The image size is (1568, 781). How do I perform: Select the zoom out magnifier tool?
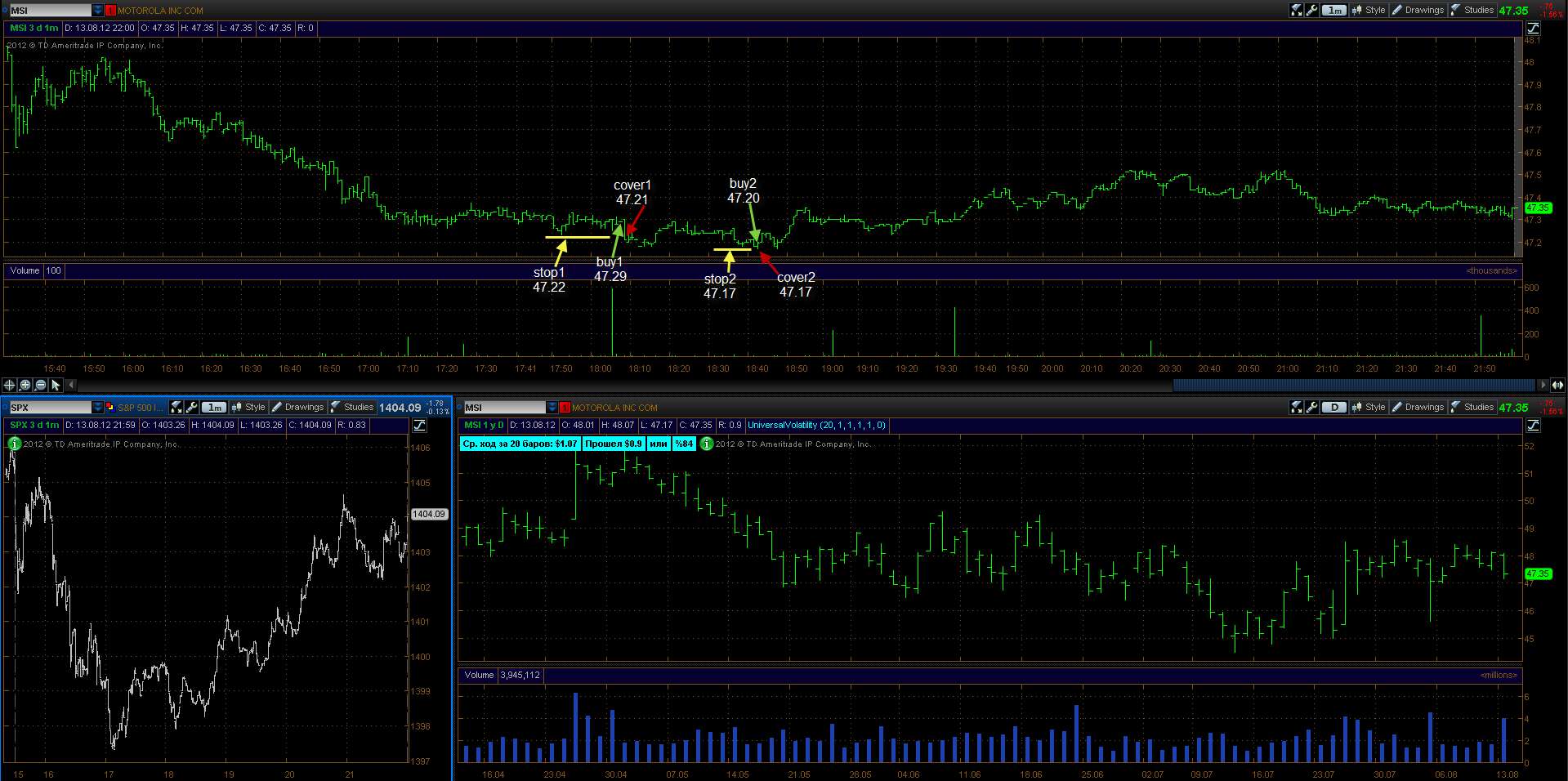click(40, 385)
